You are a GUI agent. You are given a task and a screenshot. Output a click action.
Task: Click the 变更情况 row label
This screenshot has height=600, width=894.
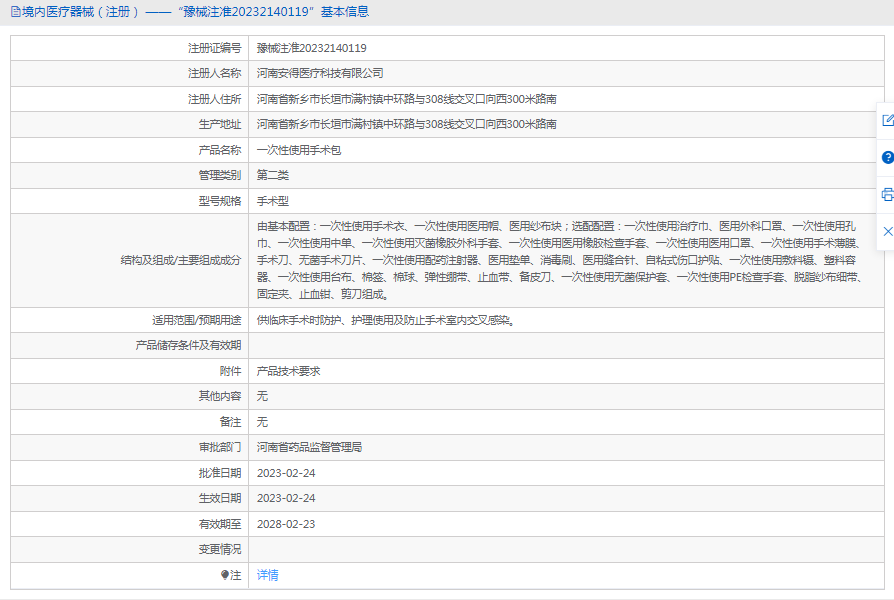[x=220, y=549]
